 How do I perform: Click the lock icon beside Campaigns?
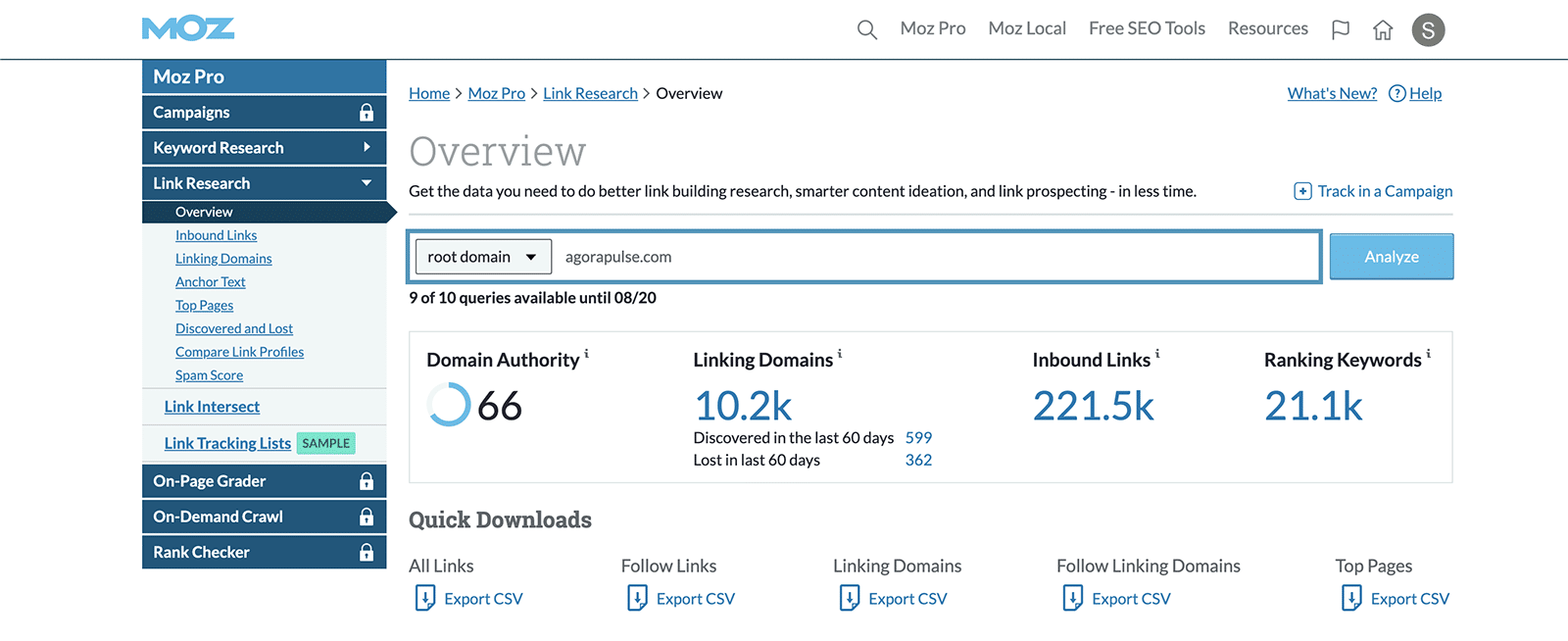point(366,113)
